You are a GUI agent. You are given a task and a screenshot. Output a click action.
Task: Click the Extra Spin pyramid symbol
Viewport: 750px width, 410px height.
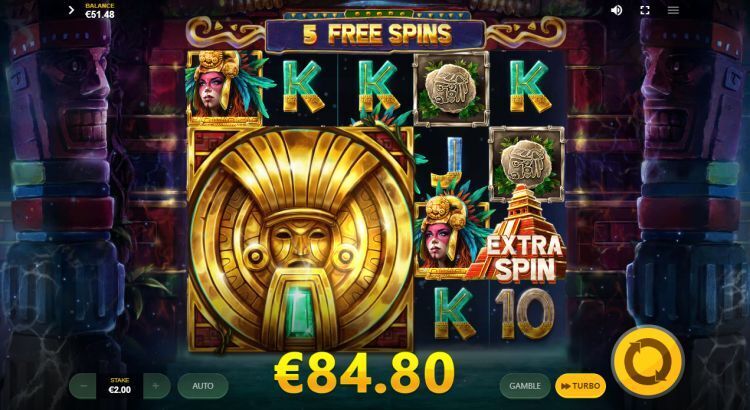(519, 234)
